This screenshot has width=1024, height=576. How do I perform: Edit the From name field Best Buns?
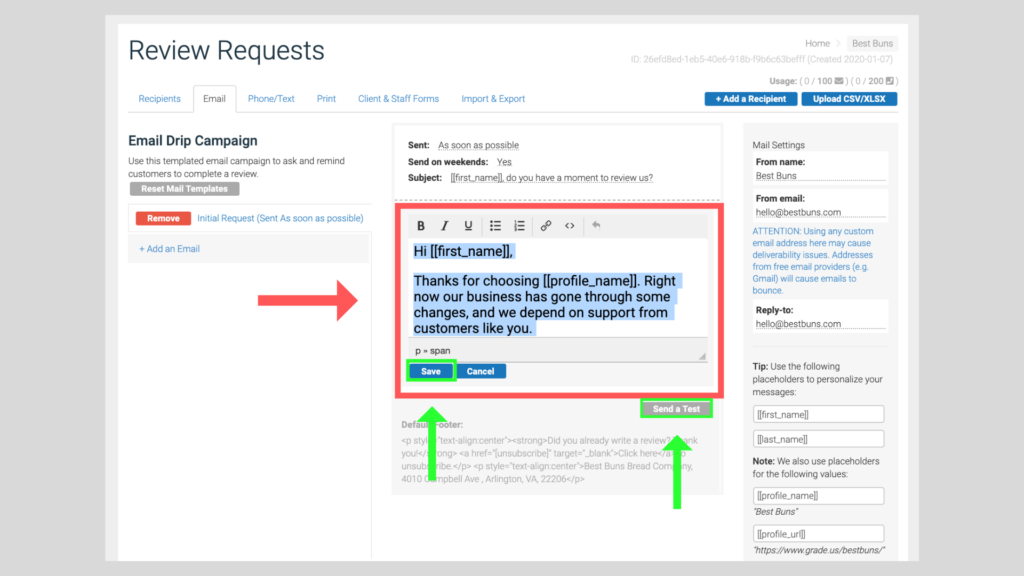pos(820,176)
